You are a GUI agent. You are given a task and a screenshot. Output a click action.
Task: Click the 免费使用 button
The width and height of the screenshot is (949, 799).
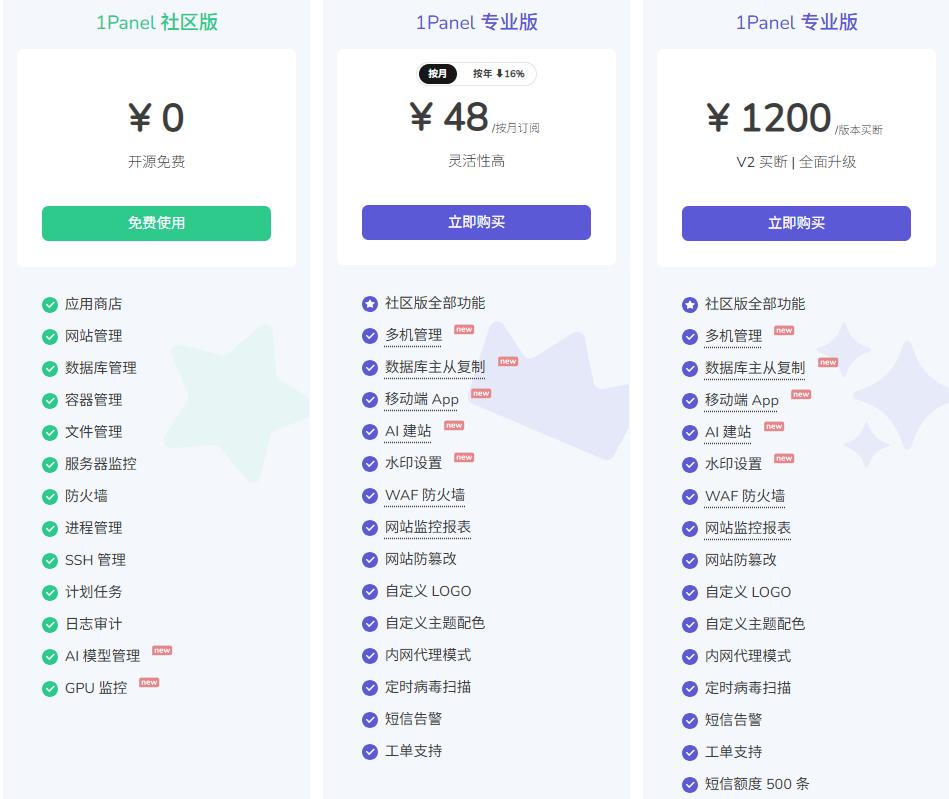pos(156,223)
